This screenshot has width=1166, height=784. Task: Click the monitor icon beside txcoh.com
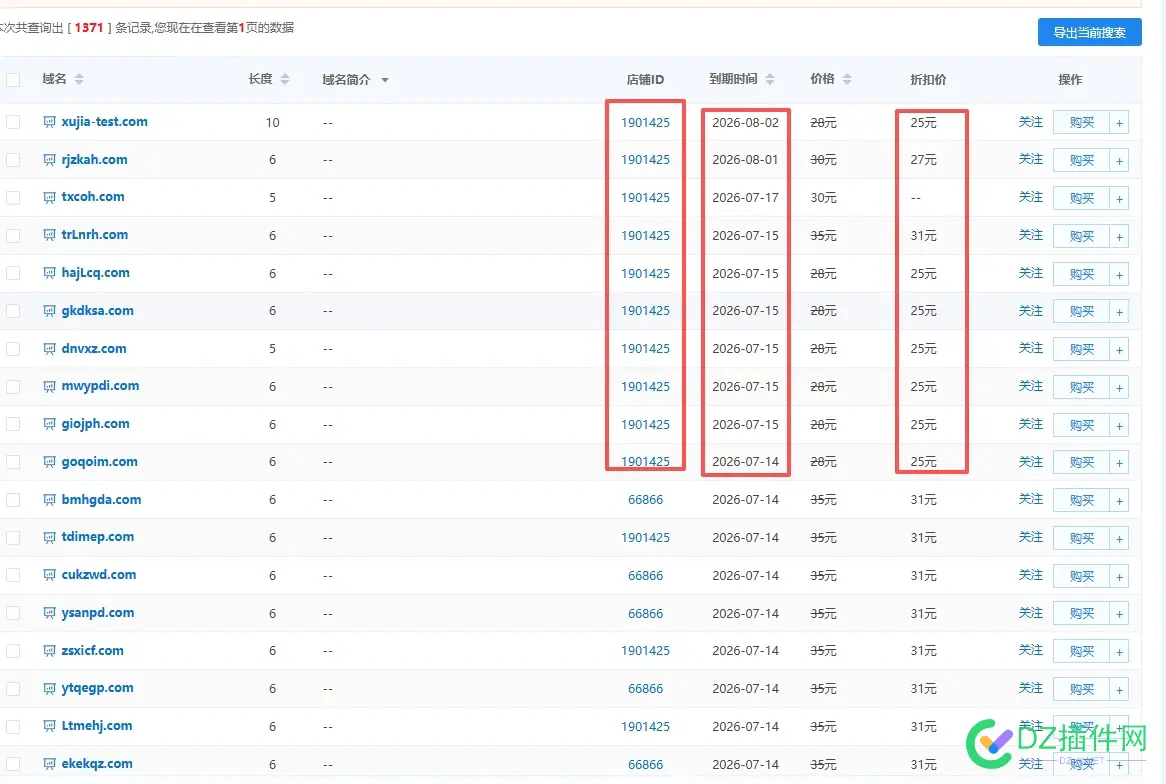pos(49,197)
